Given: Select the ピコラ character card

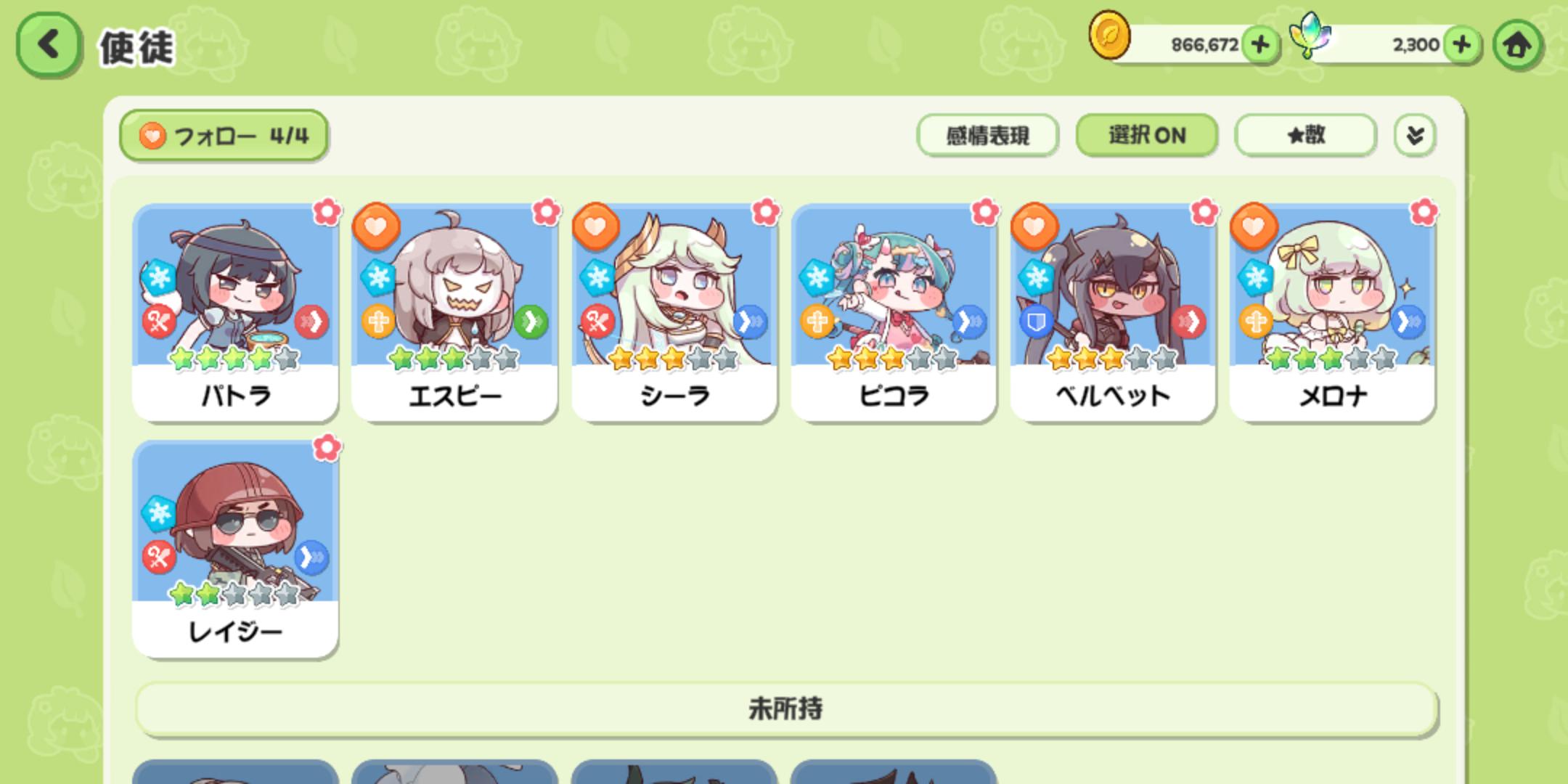Looking at the screenshot, I should pos(894,313).
